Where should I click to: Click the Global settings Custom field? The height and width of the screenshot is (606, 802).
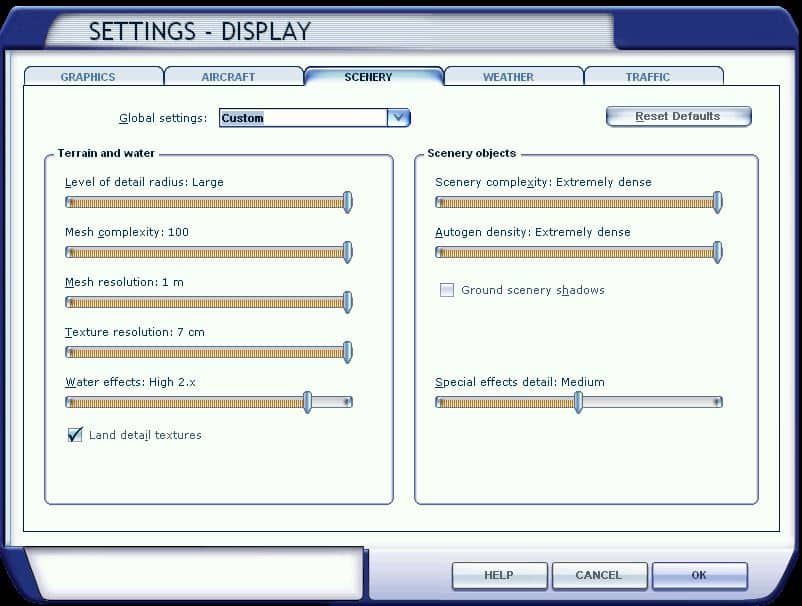[x=302, y=118]
